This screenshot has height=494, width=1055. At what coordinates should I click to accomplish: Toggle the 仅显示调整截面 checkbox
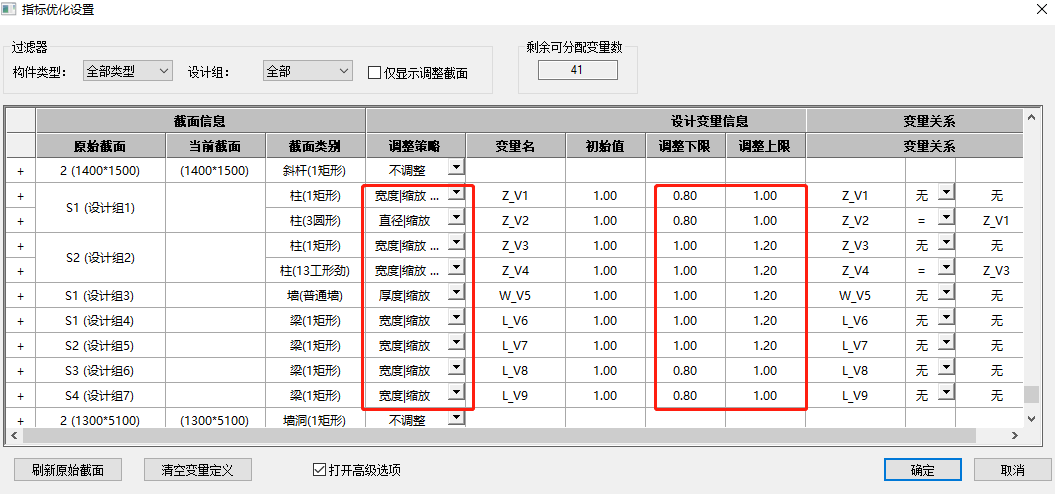[x=375, y=73]
